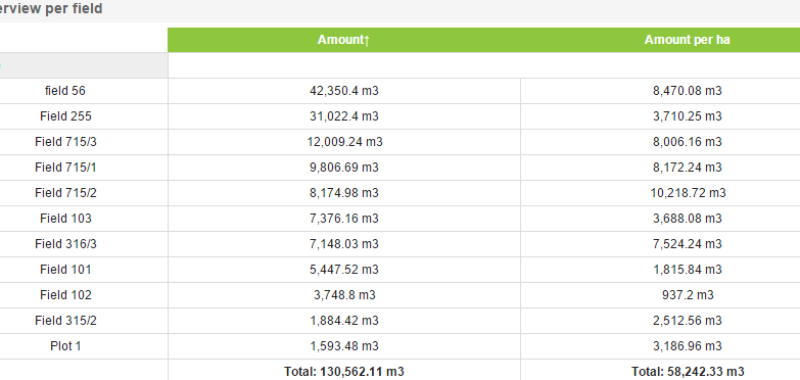Click the Field 715/3 name cell
This screenshot has height=380, width=800.
65,142
